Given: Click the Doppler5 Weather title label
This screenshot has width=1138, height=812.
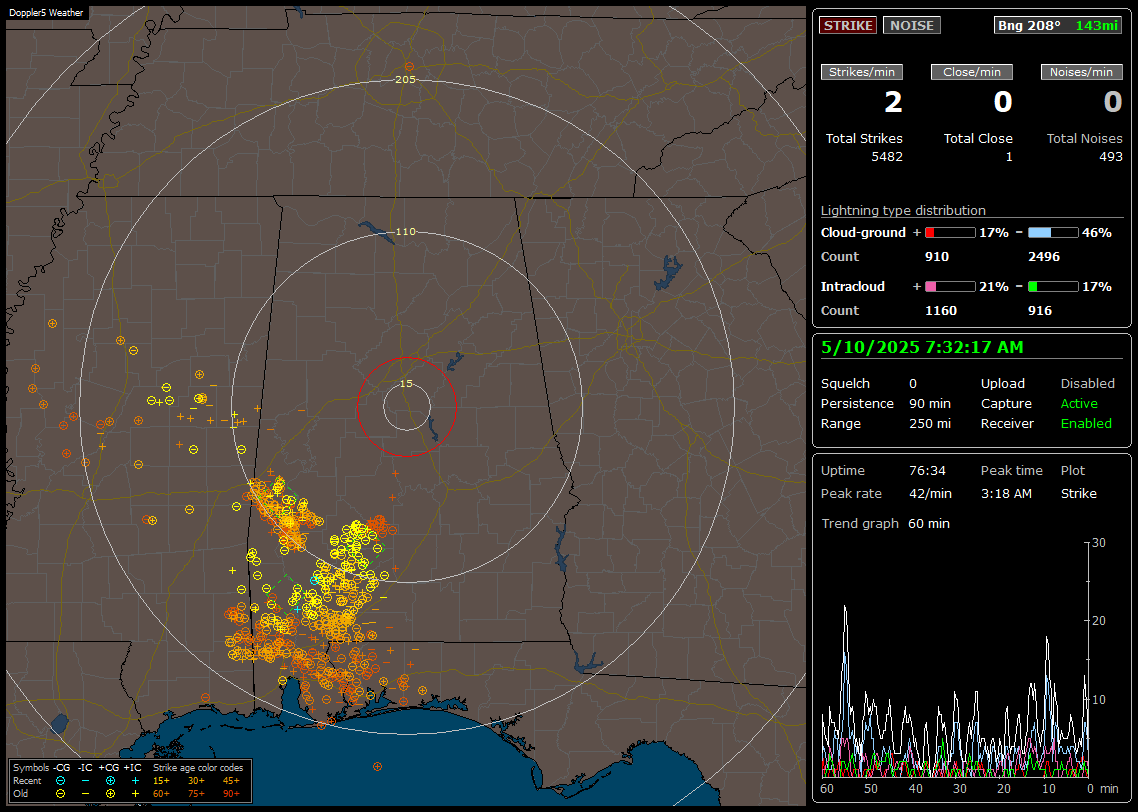Looking at the screenshot, I should (x=46, y=13).
